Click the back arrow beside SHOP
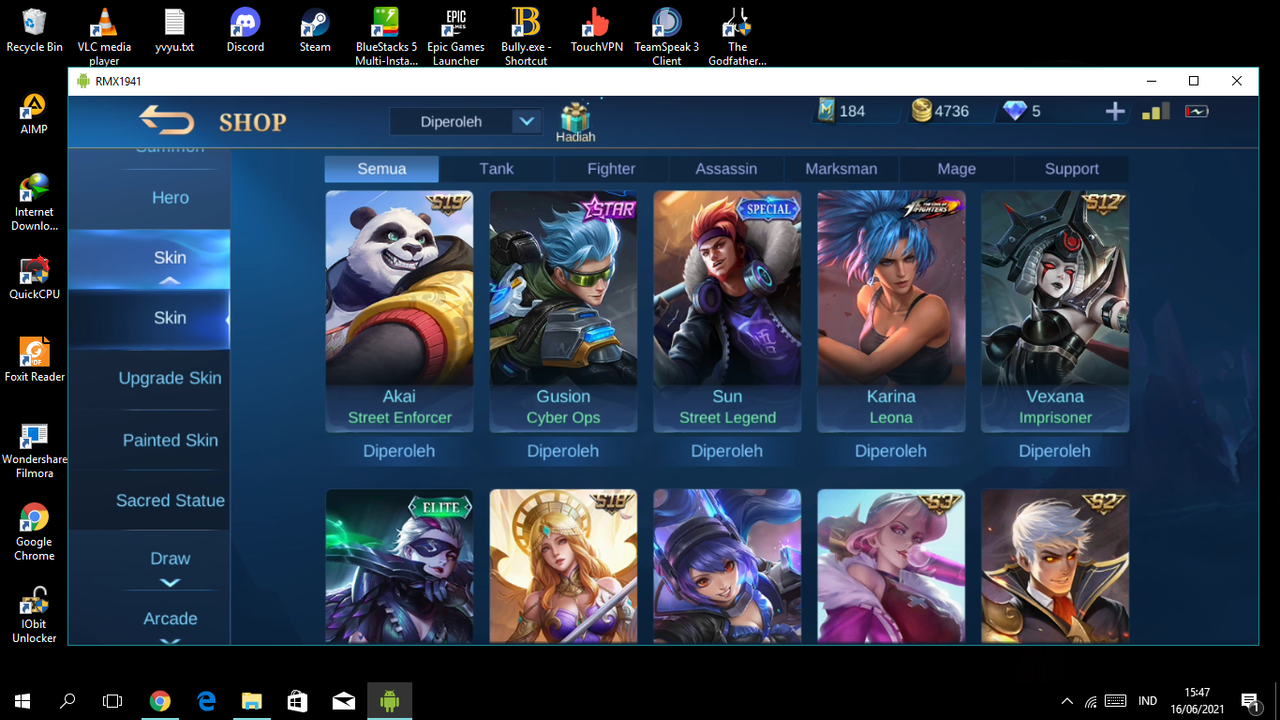 click(166, 121)
